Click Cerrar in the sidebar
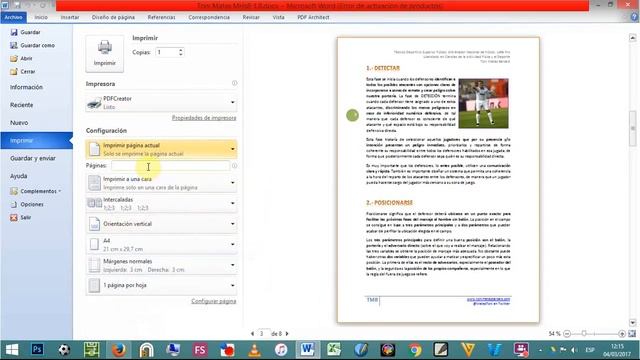Viewport: 640px width, 360px height. pyautogui.click(x=23, y=71)
